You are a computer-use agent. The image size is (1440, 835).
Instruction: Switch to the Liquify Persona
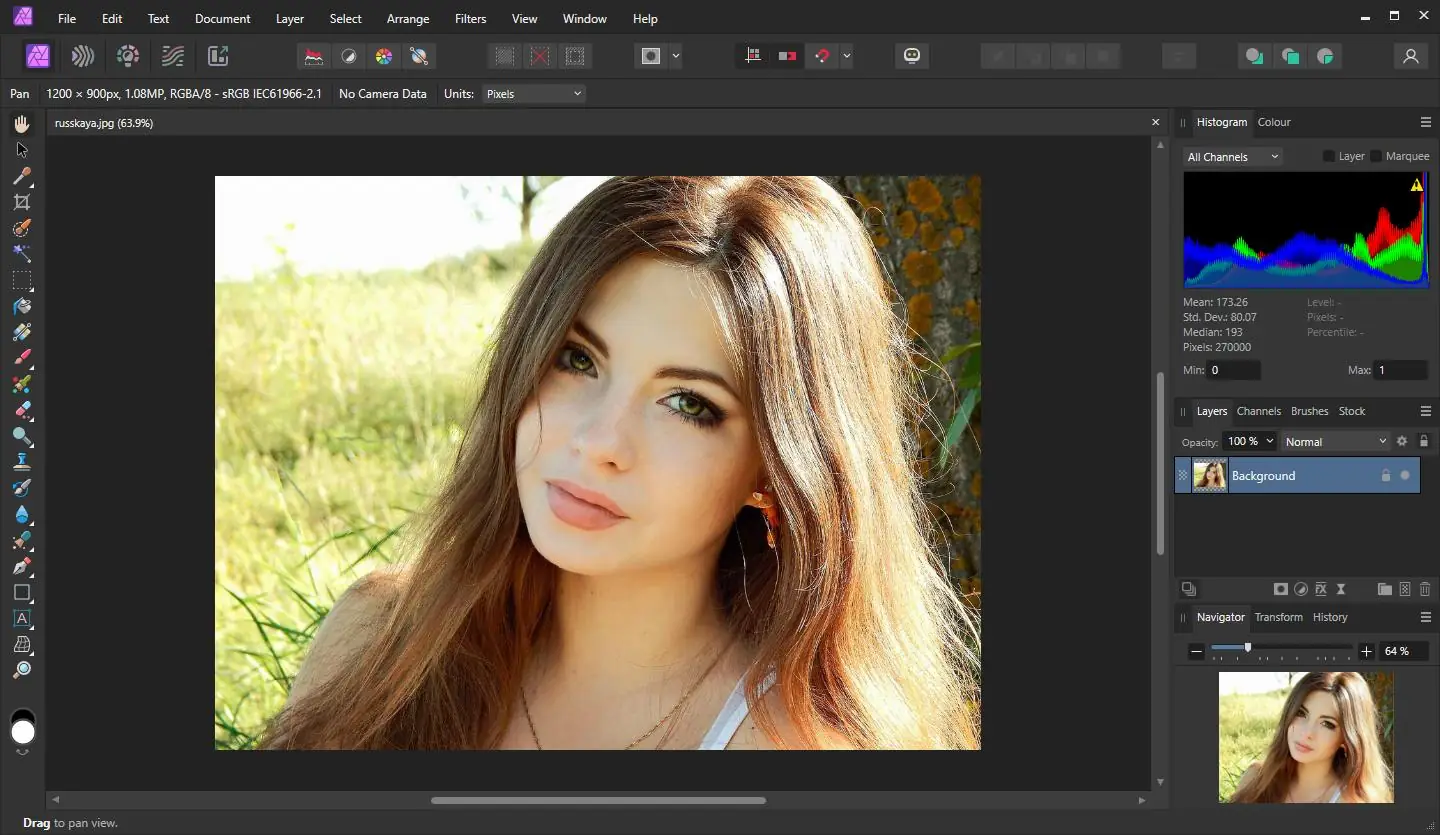pos(83,56)
